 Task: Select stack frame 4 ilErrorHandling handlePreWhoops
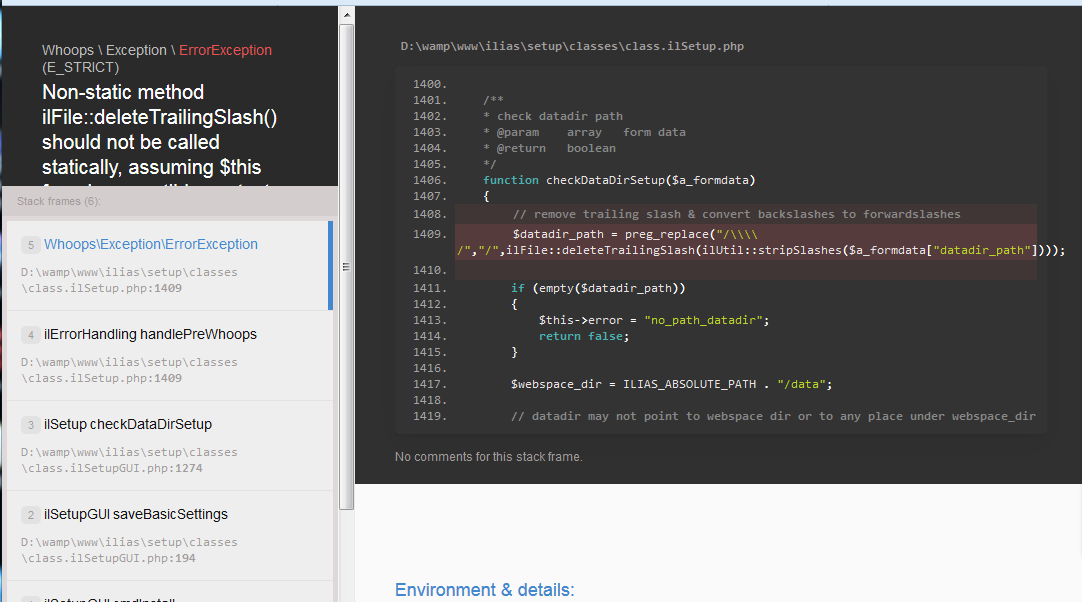(x=169, y=356)
